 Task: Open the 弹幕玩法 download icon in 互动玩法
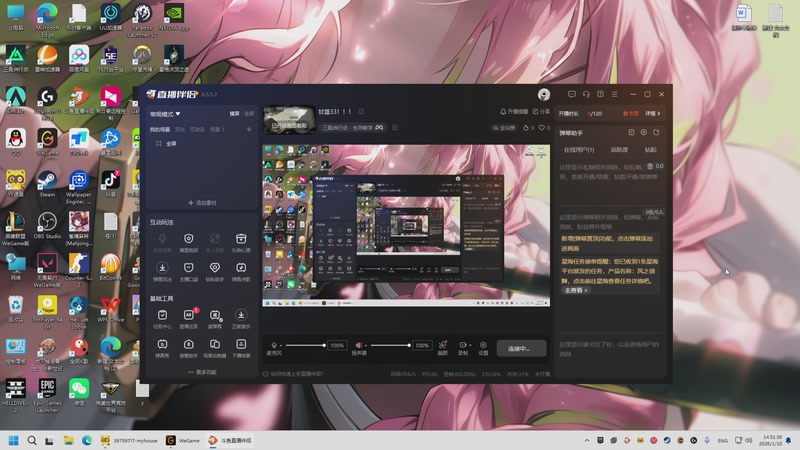[x=162, y=271]
